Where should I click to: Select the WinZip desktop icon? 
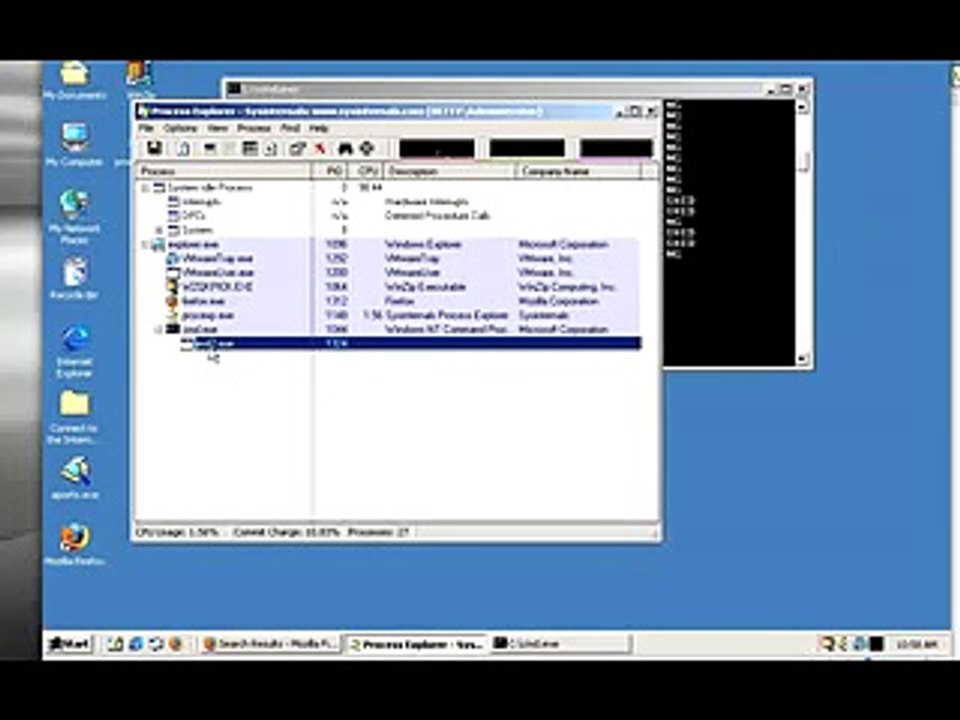[x=140, y=80]
